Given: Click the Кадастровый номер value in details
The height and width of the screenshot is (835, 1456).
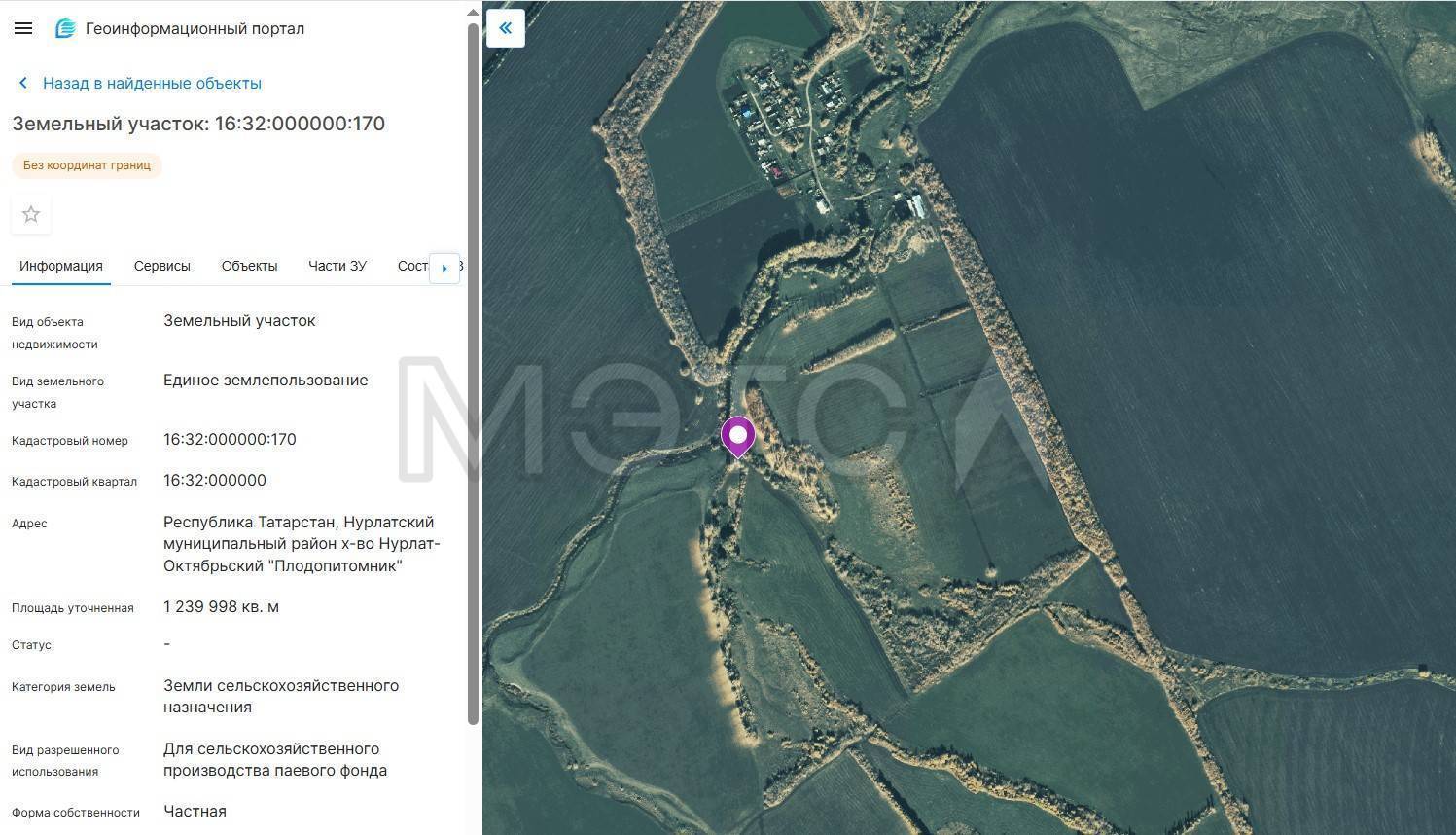Looking at the screenshot, I should point(230,440).
